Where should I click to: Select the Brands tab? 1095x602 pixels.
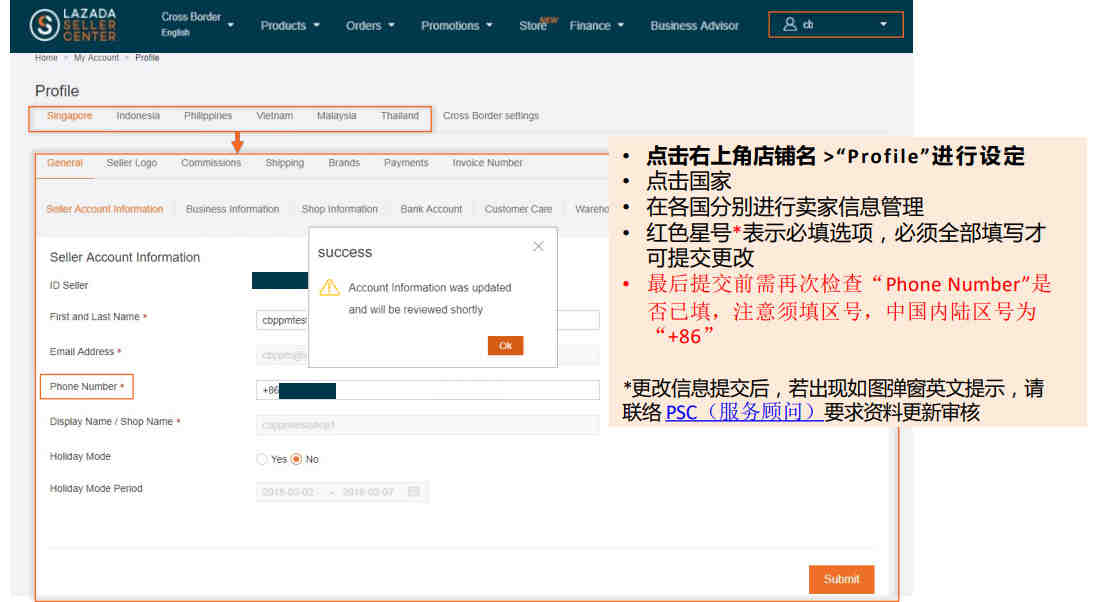[x=344, y=163]
